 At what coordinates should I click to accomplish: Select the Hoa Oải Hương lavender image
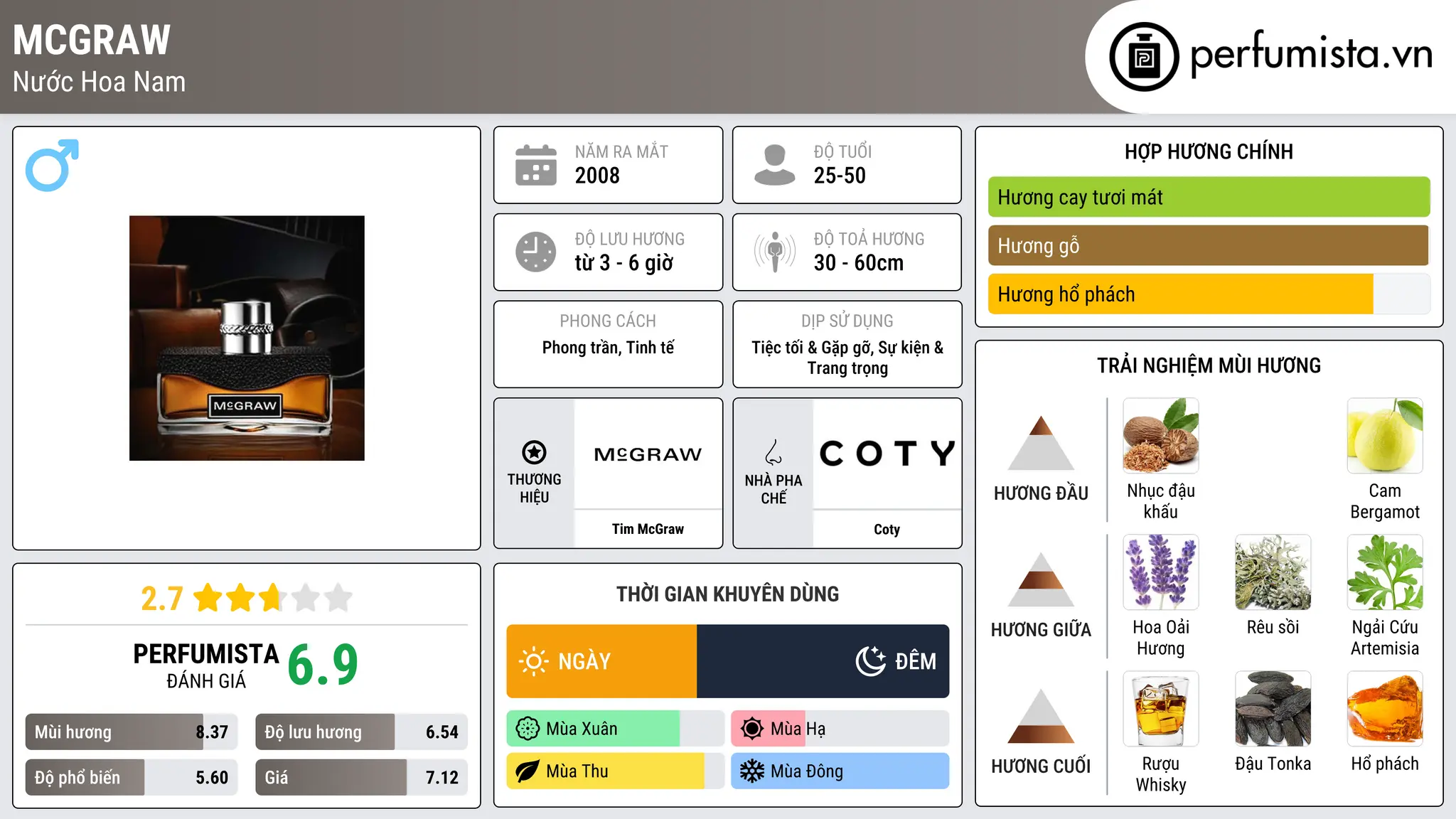(1161, 572)
